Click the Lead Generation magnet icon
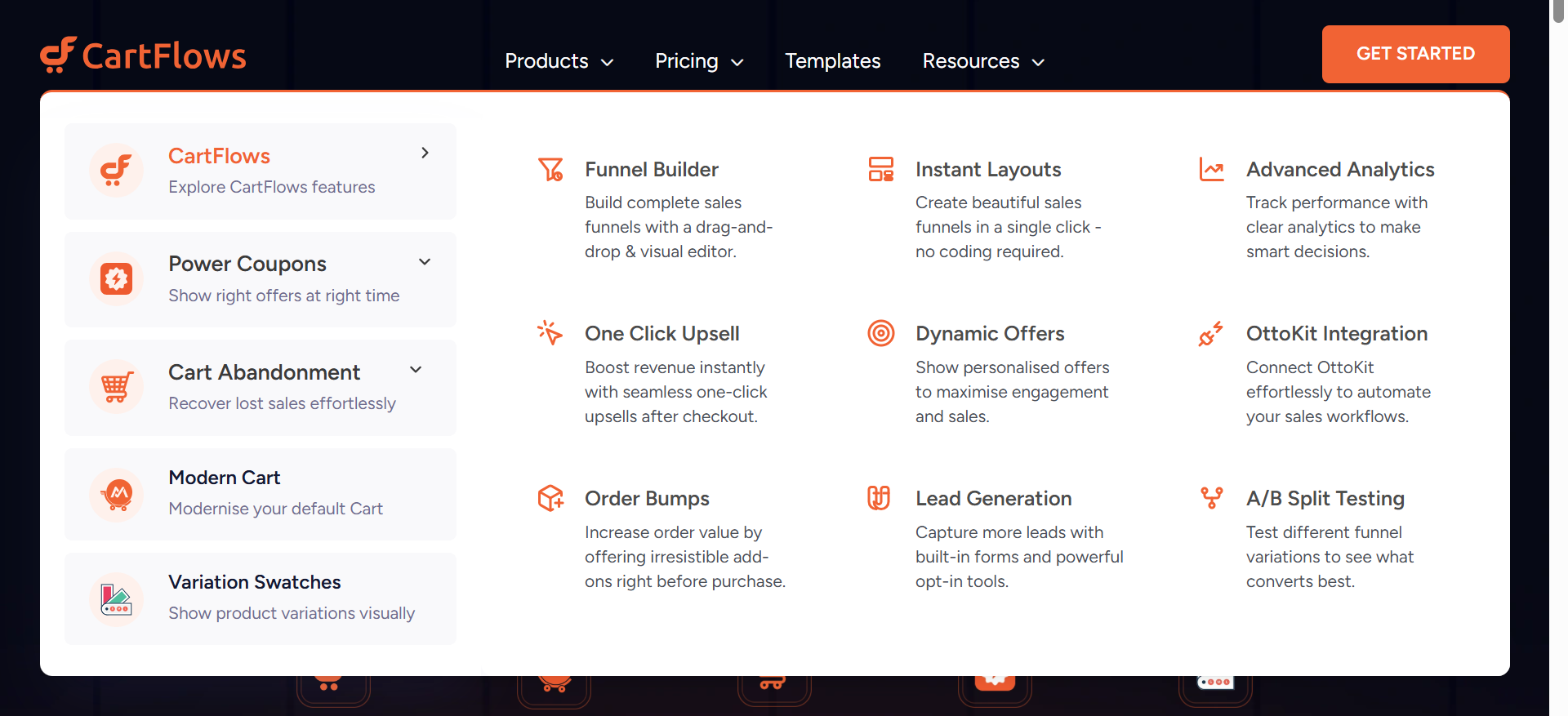 [x=879, y=498]
